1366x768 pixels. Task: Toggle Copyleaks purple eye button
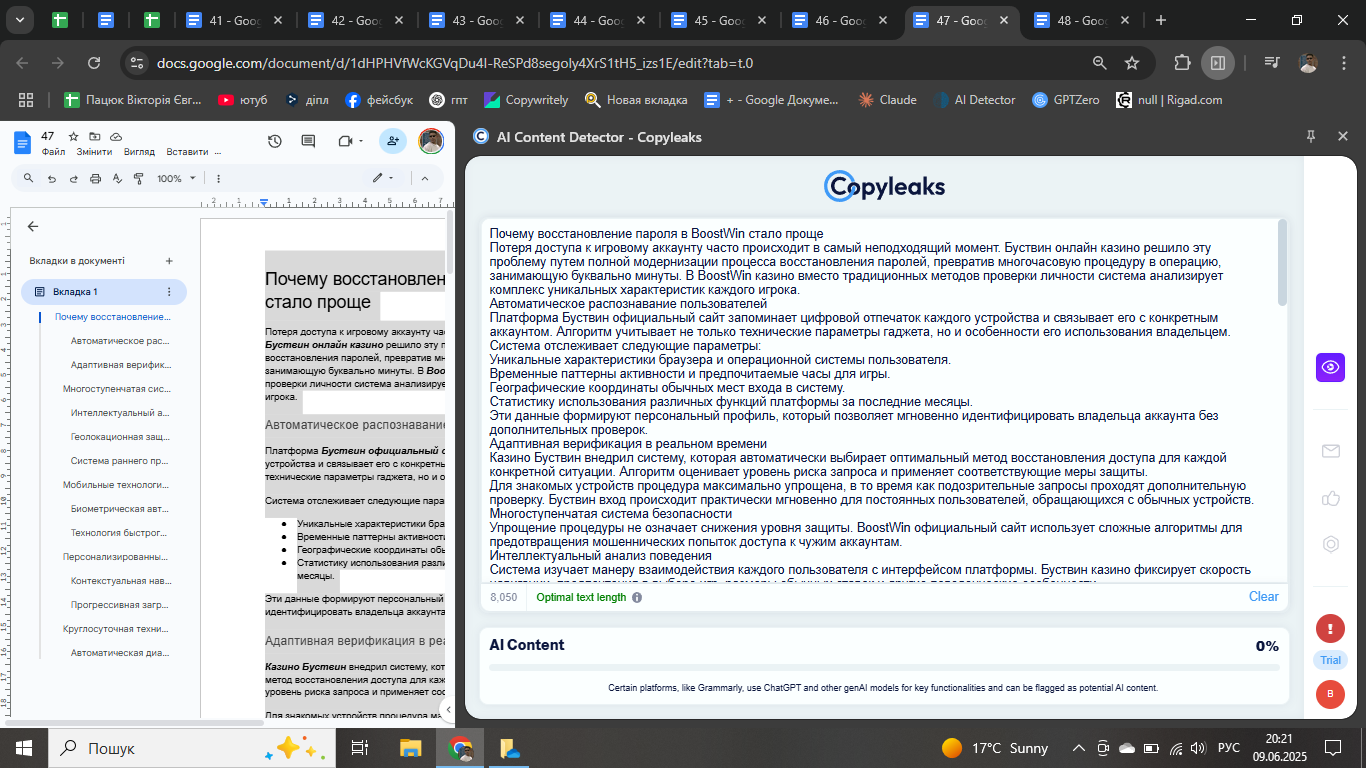tap(1330, 367)
